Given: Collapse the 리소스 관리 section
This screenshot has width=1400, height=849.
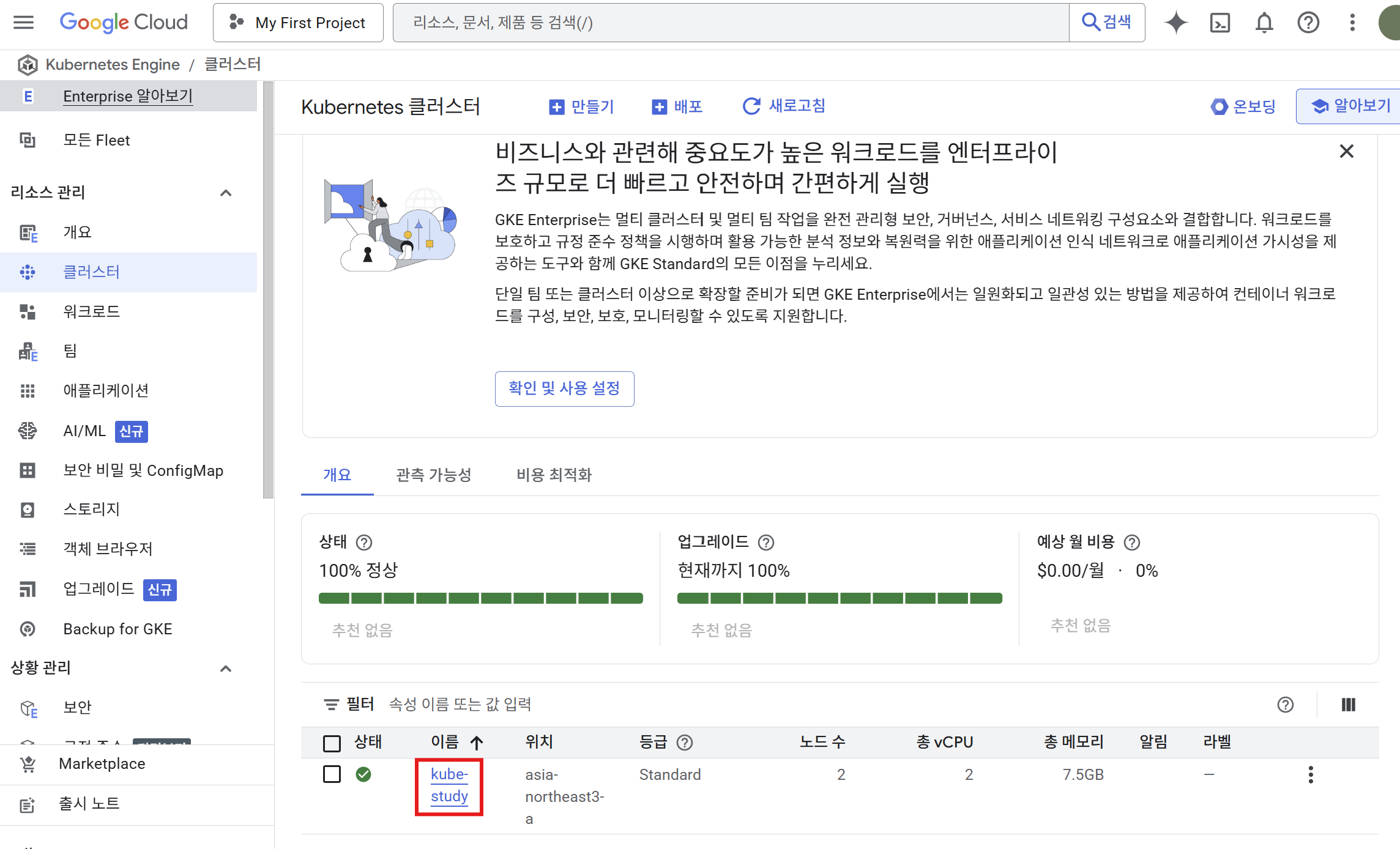Looking at the screenshot, I should click(226, 193).
